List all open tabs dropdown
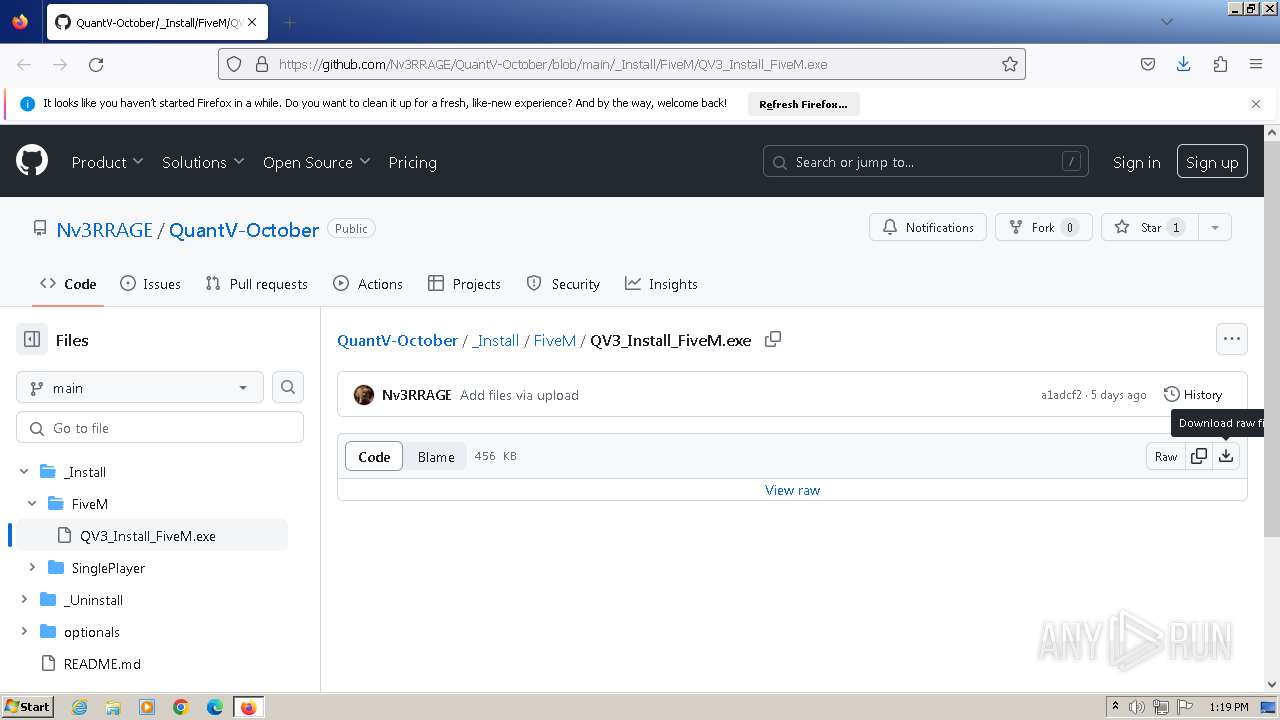The width and height of the screenshot is (1280, 720). coord(1166,22)
